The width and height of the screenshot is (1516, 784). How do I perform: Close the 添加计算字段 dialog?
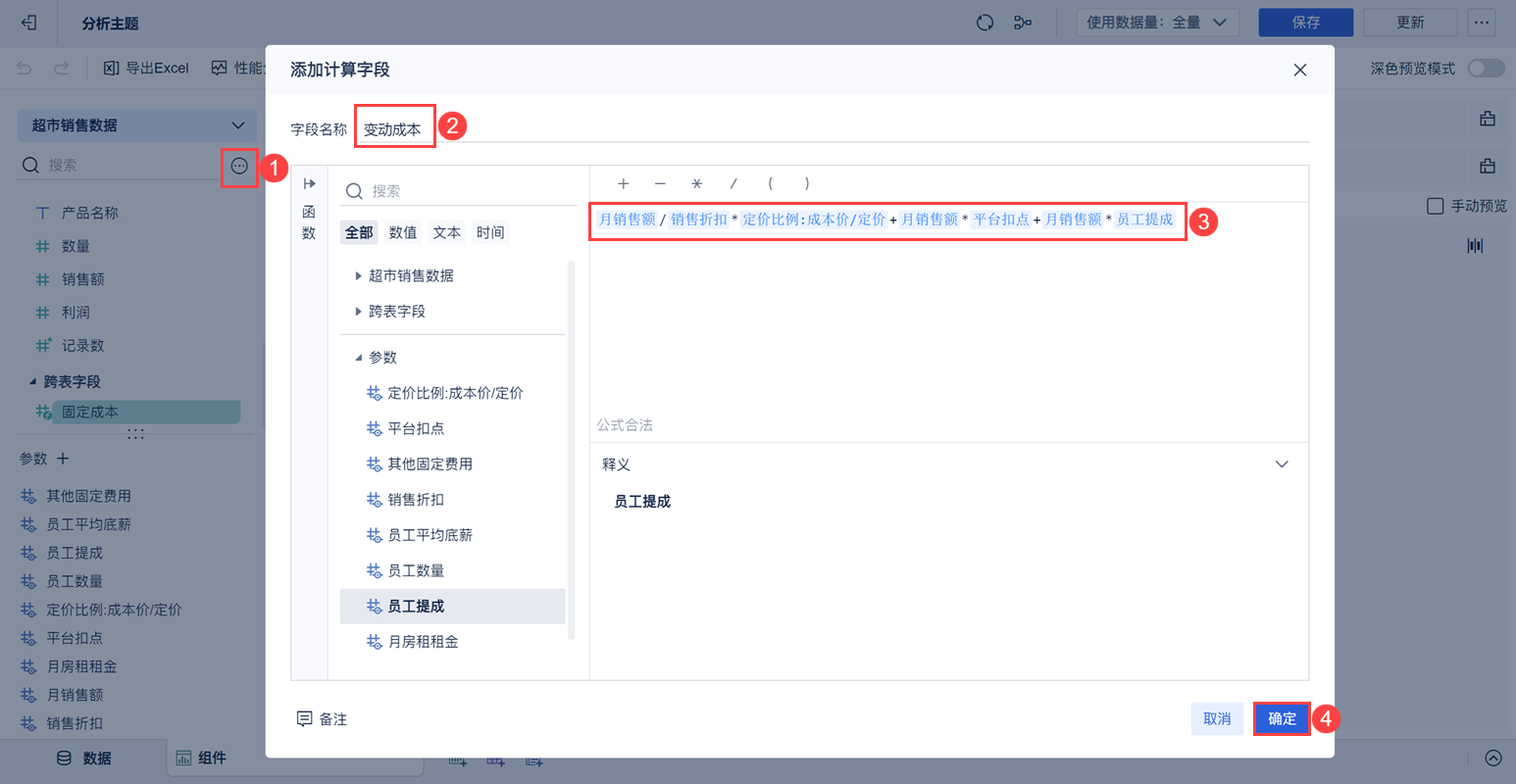[x=1300, y=70]
